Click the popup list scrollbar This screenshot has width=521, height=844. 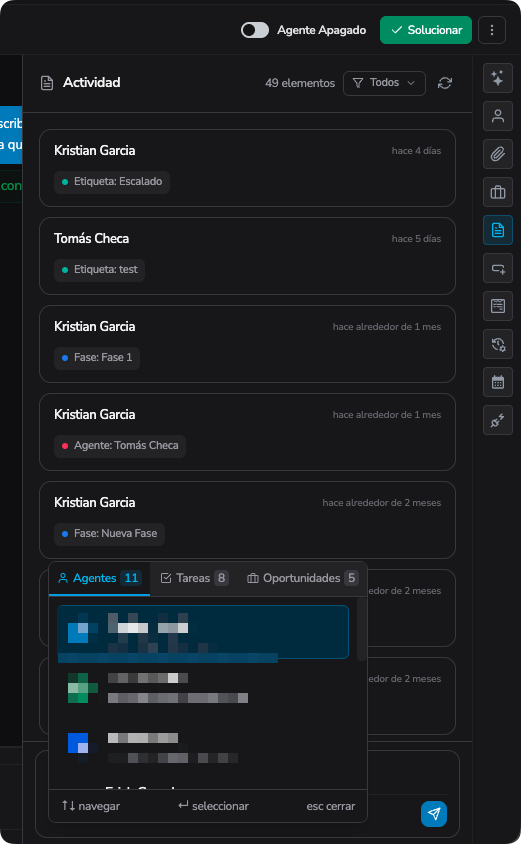coord(361,629)
